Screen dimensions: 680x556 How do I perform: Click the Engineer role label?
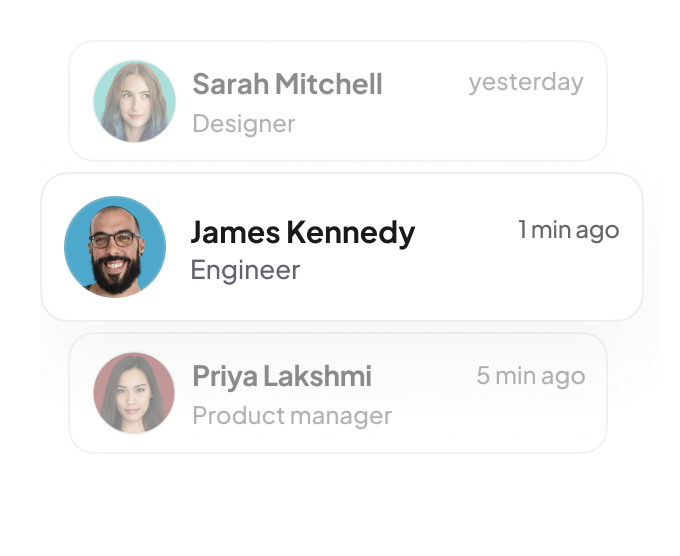[245, 270]
